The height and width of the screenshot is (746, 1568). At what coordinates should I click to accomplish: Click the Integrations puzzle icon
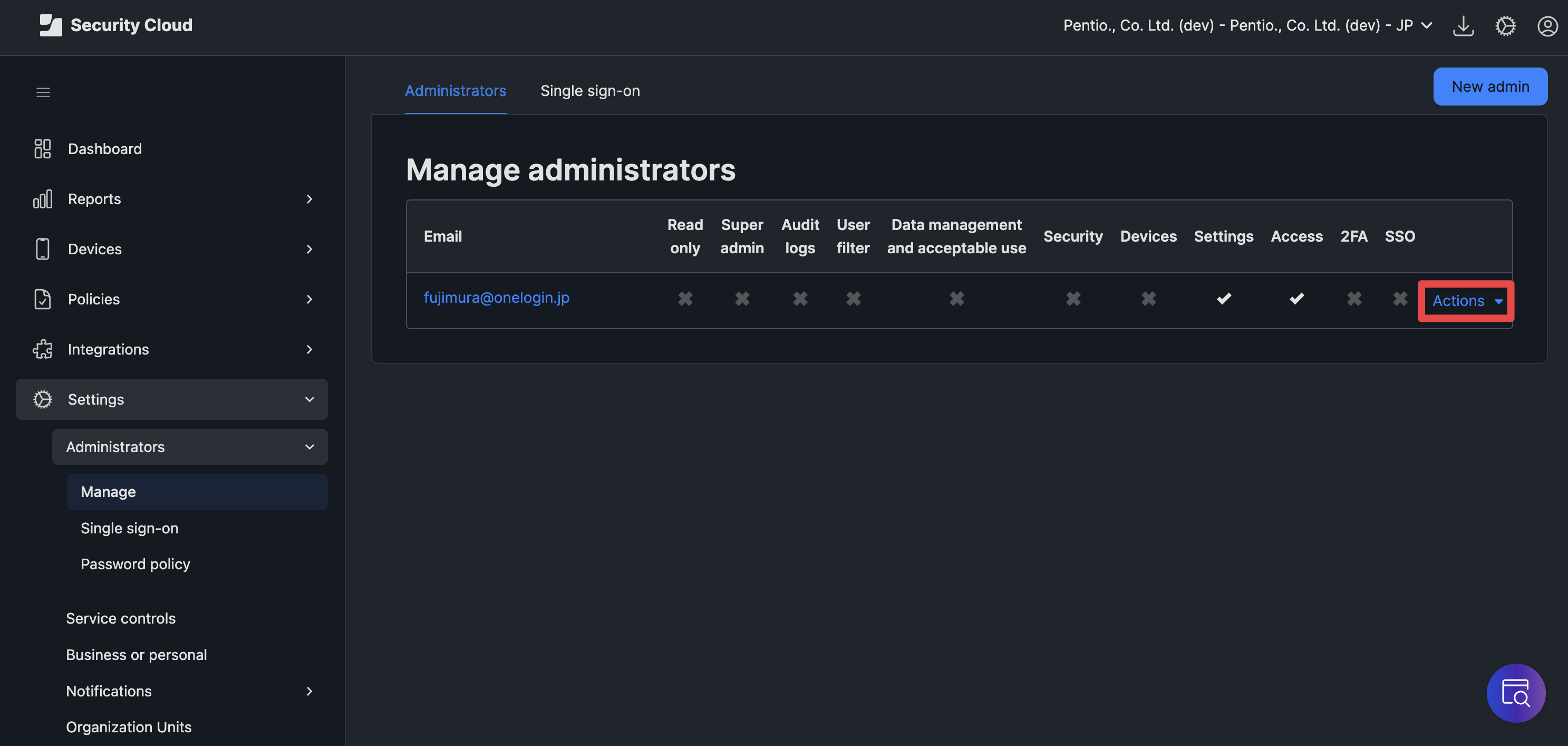[x=43, y=349]
